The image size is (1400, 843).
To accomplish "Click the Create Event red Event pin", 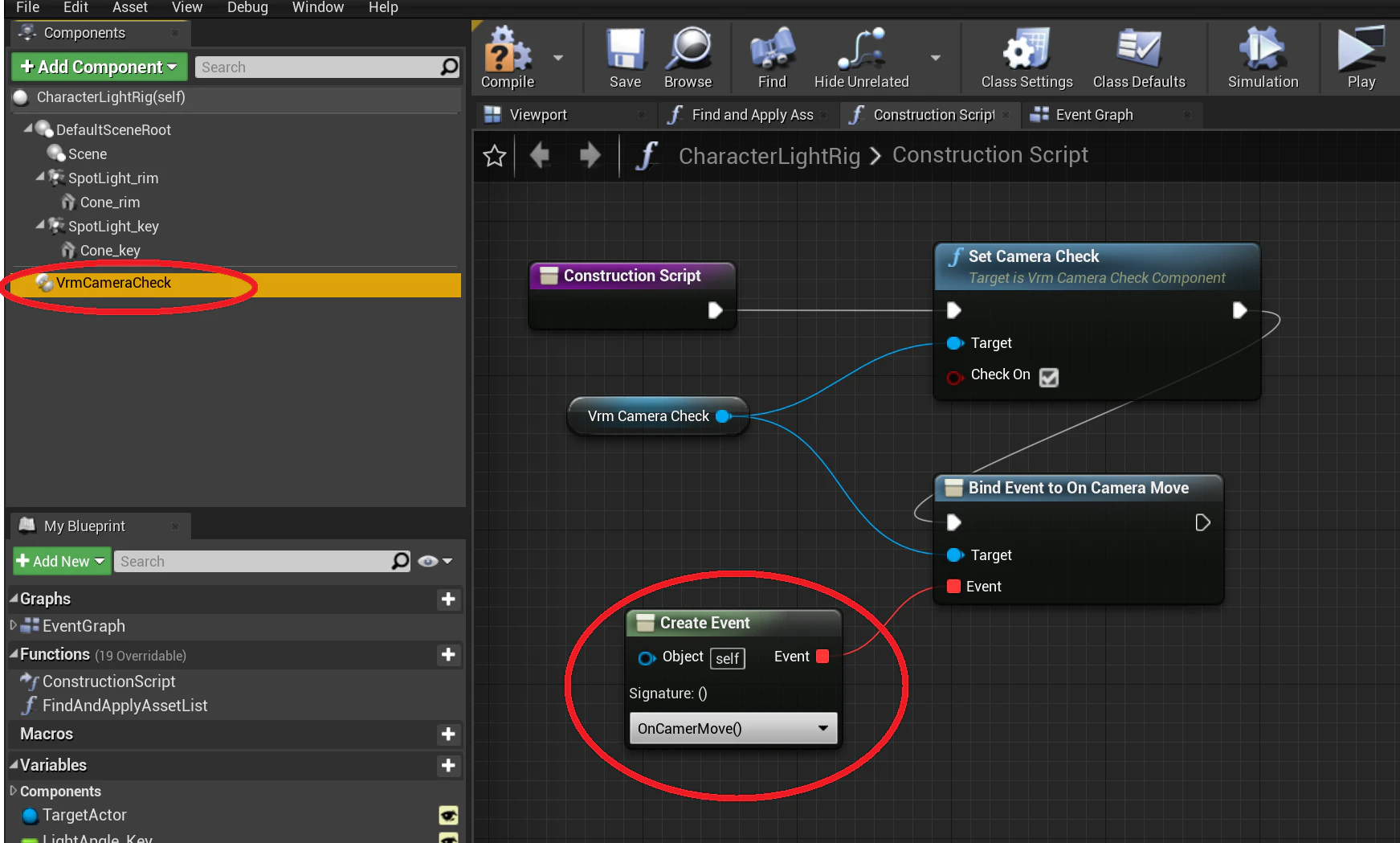I will [822, 657].
